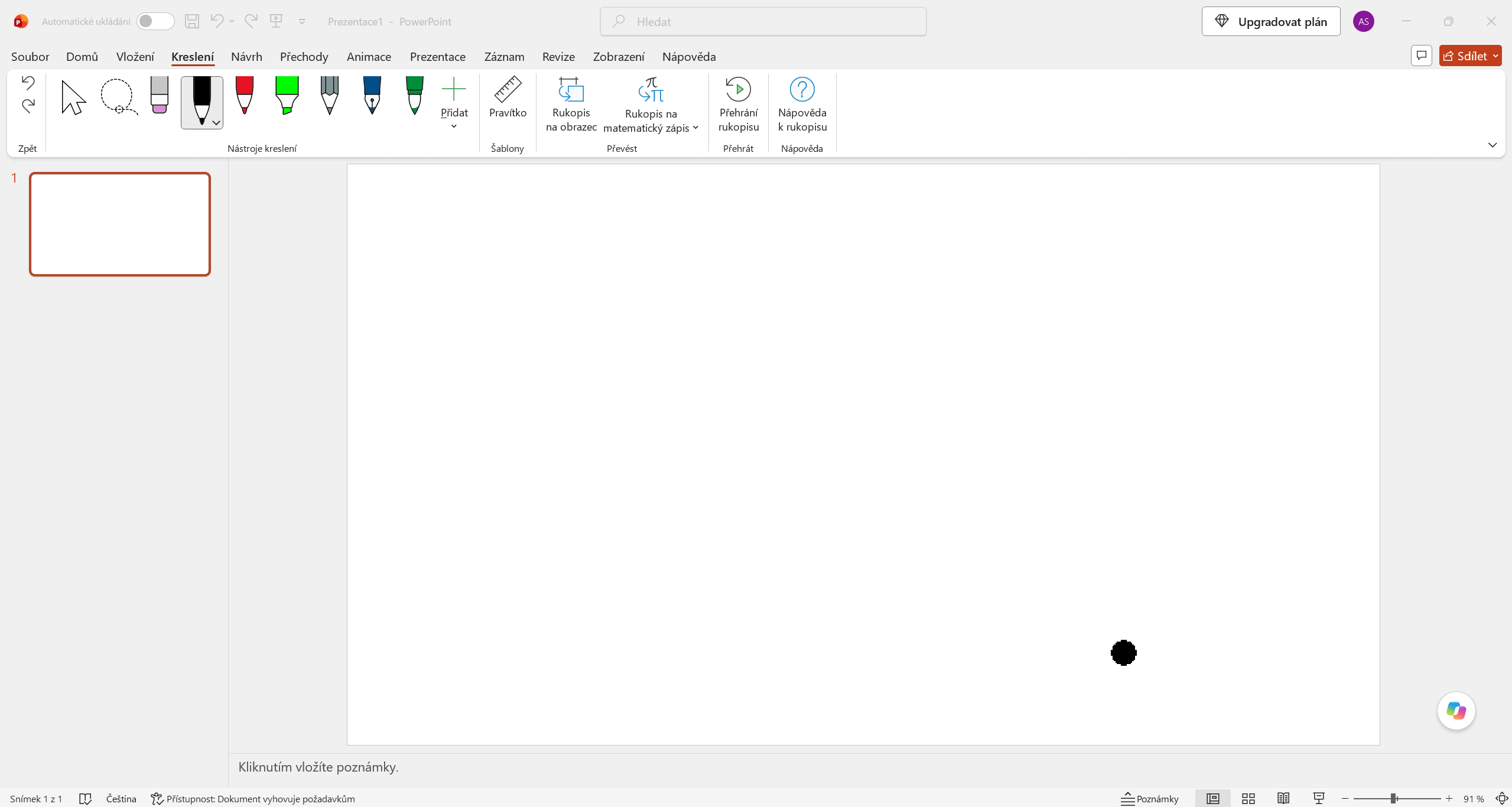
Task: Select the arrow selection tool
Action: [73, 97]
